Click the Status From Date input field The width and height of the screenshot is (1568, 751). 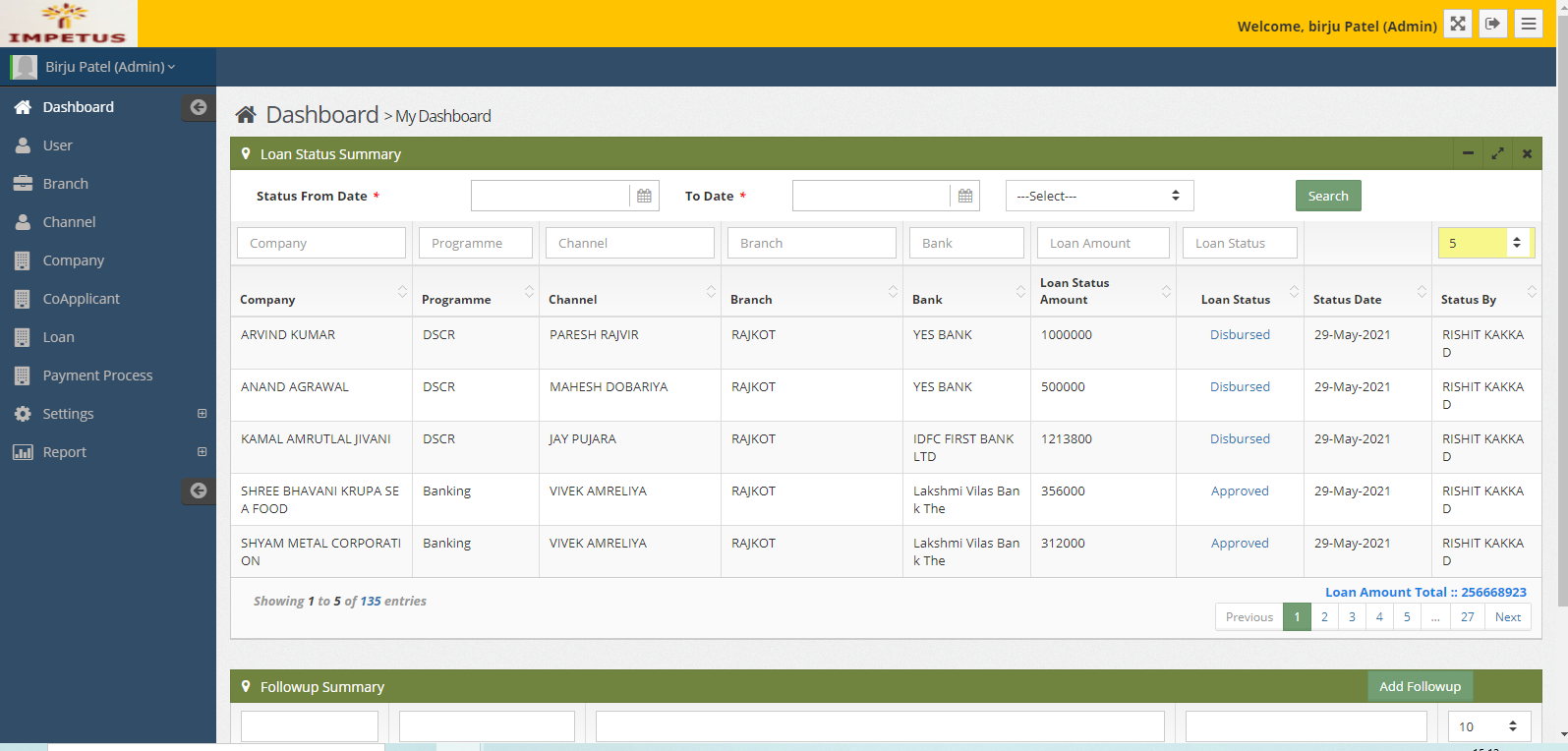coord(551,196)
